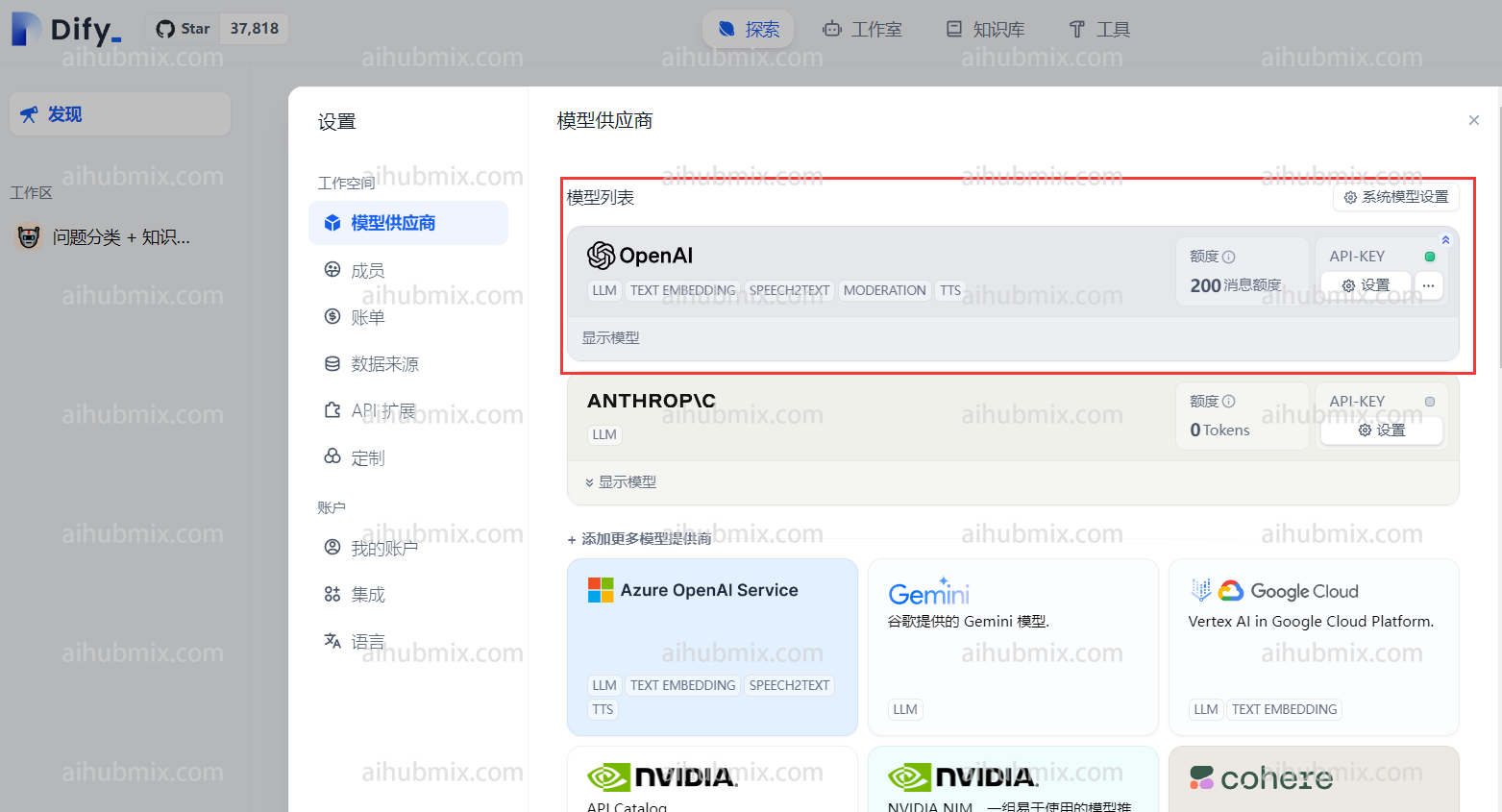This screenshot has height=812, width=1502.
Task: Click the 账单 dollar icon
Action: coord(332,316)
